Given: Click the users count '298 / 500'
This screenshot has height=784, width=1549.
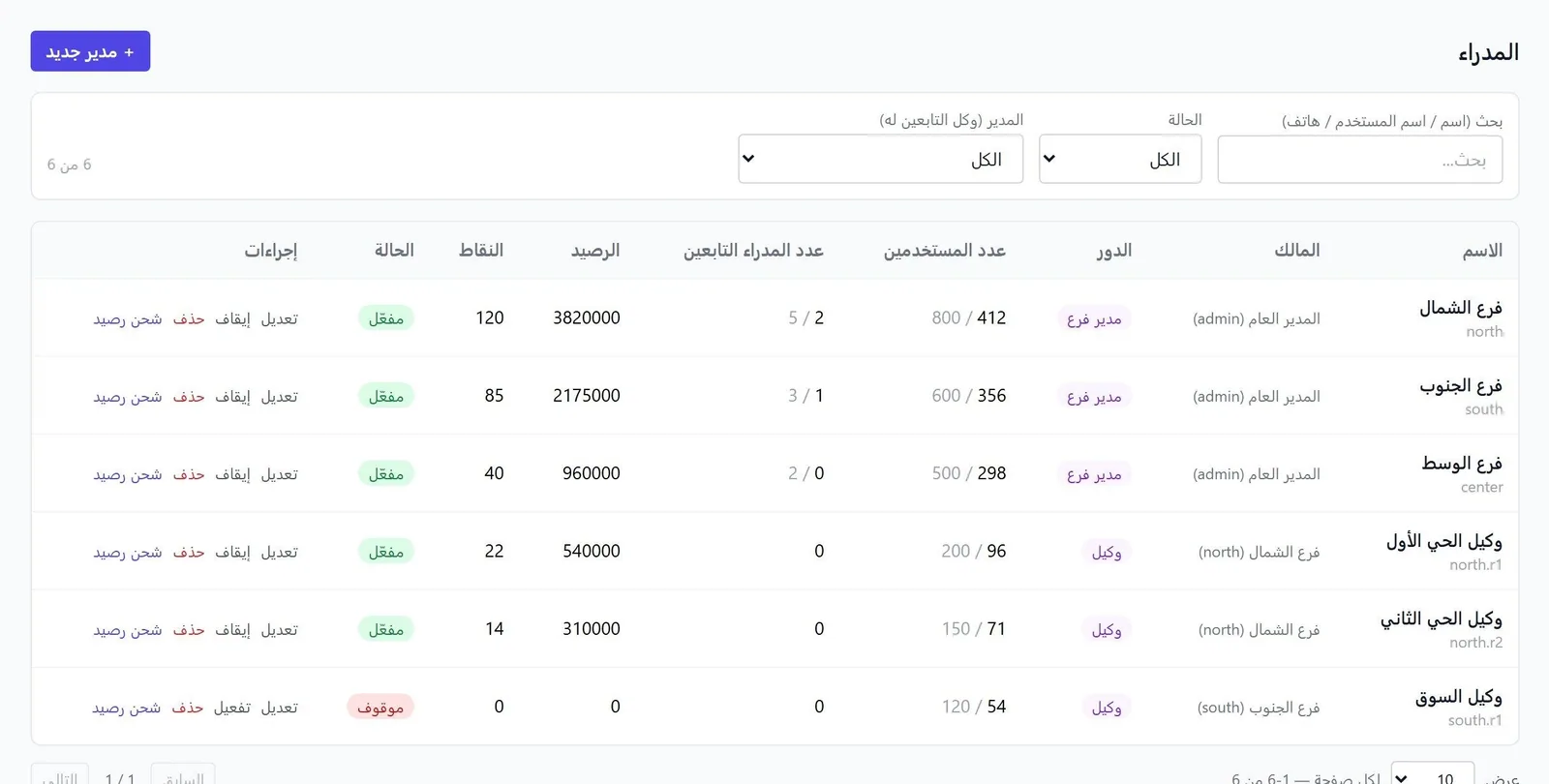Looking at the screenshot, I should click(969, 473).
